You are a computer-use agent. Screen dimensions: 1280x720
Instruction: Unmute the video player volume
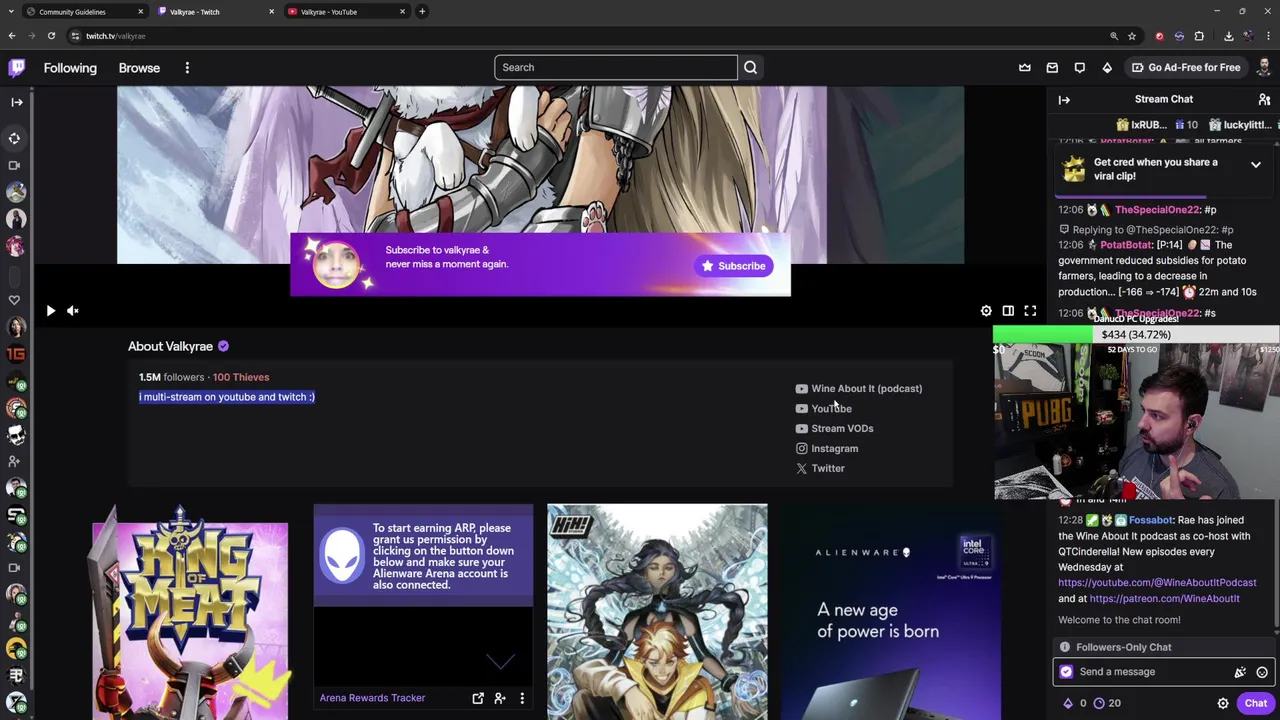73,311
